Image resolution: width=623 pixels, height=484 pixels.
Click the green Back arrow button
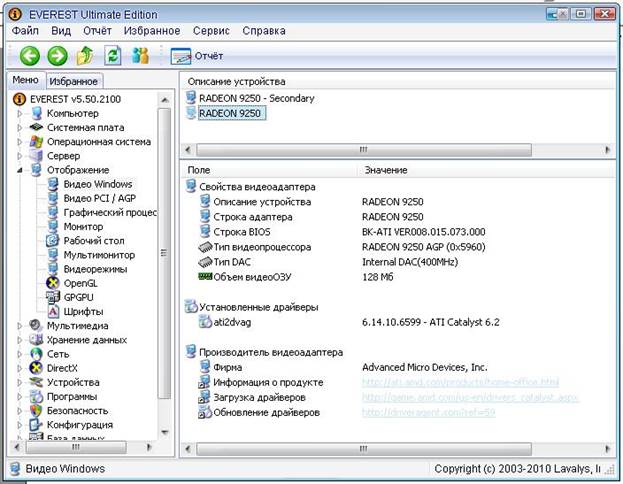pos(30,56)
